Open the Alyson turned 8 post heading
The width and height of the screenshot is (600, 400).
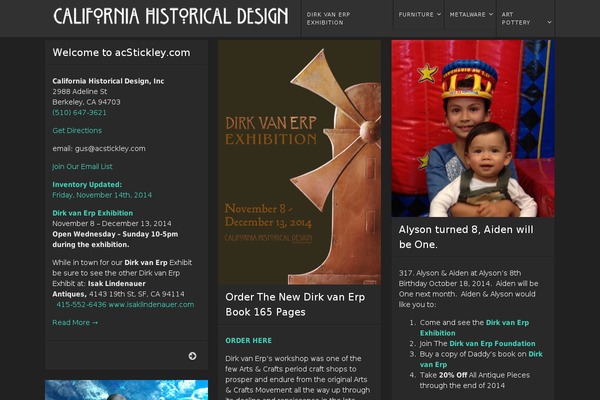click(466, 237)
